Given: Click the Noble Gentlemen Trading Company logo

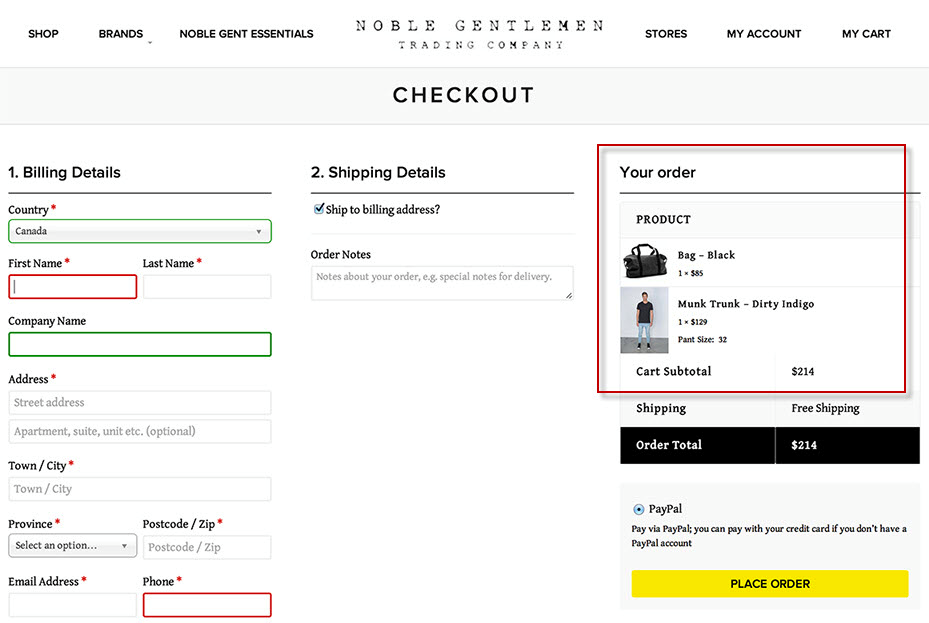Looking at the screenshot, I should click(x=479, y=34).
